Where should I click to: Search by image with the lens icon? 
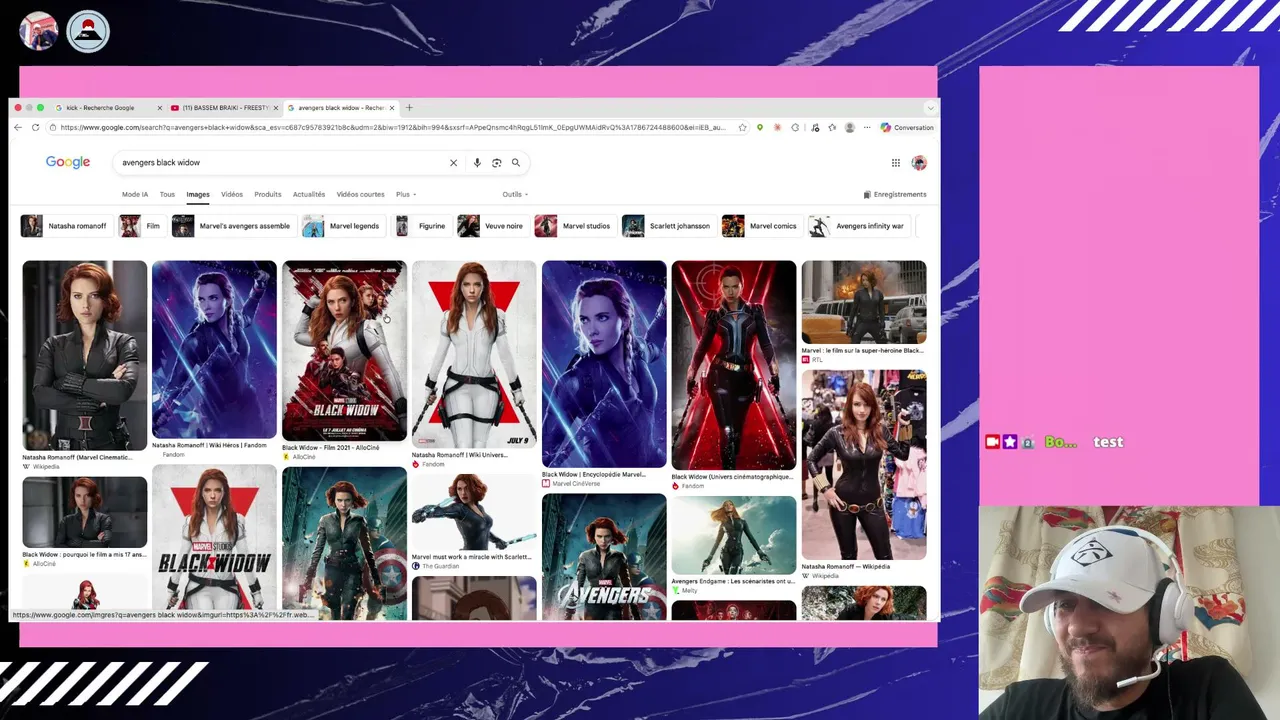click(x=496, y=163)
